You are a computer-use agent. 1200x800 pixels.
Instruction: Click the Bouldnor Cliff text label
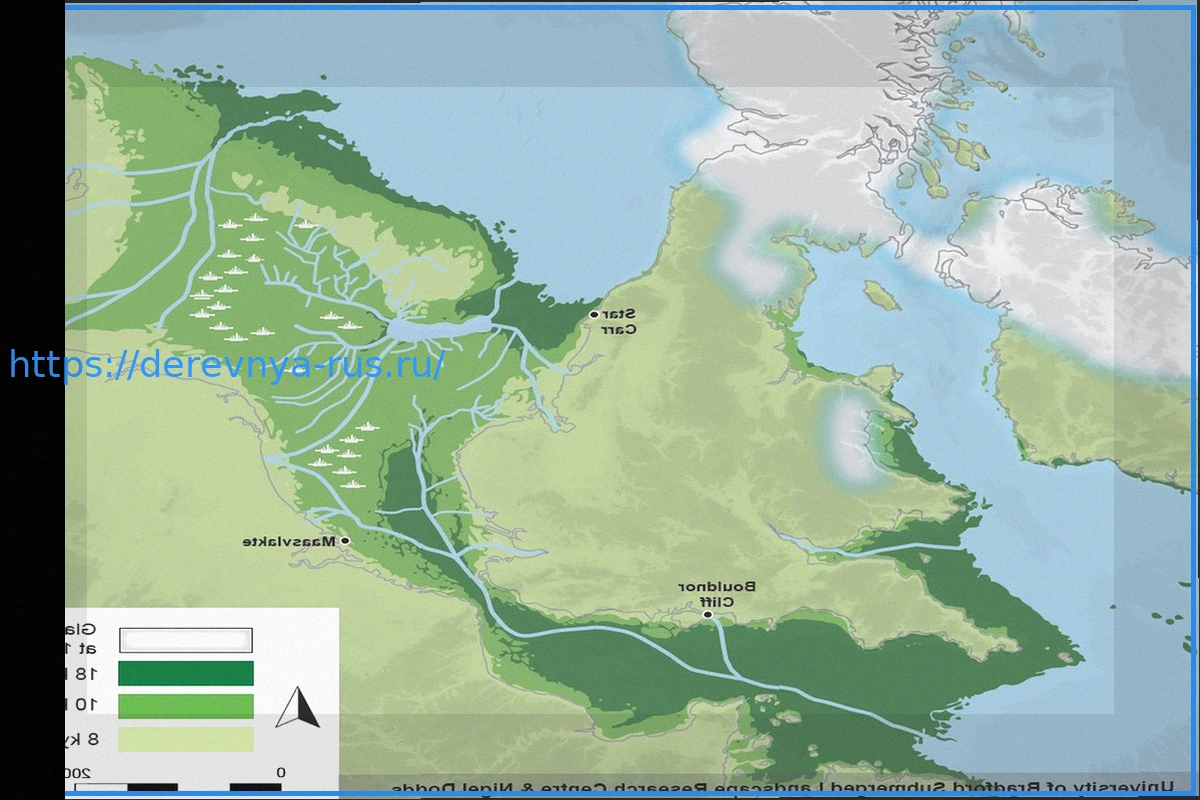(717, 594)
